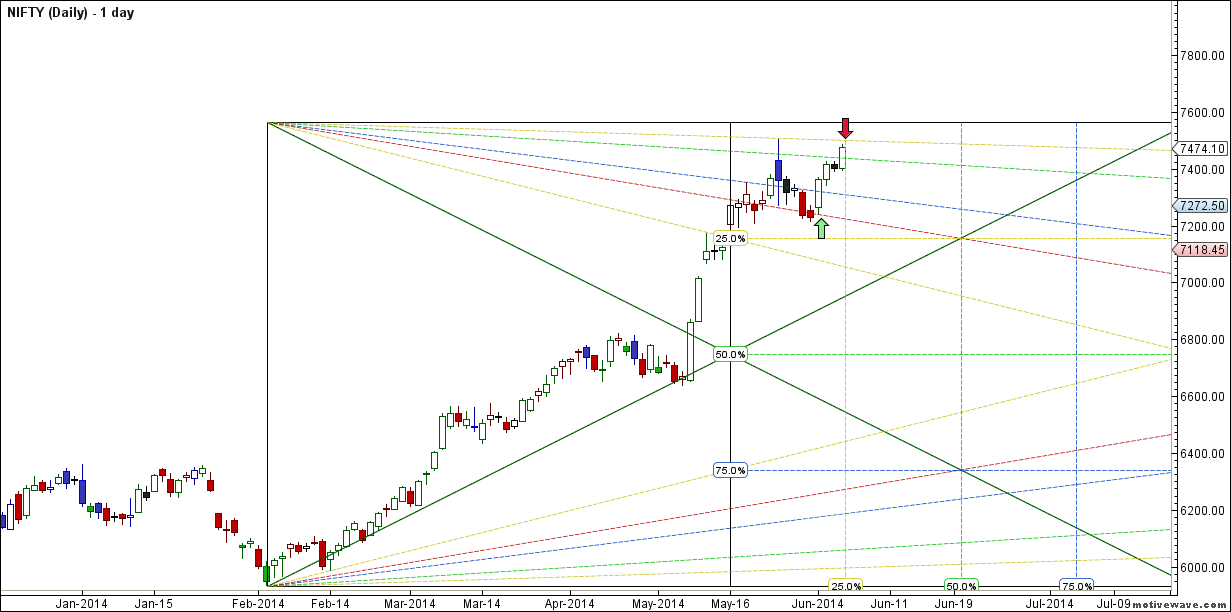Screen dimensions: 1231x612
Task: Select the red 7118.45 price tag
Action: [x=1202, y=249]
